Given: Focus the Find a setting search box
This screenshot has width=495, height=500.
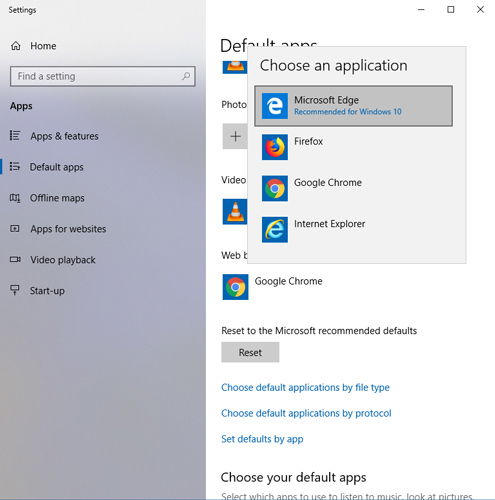Looking at the screenshot, I should pyautogui.click(x=103, y=76).
